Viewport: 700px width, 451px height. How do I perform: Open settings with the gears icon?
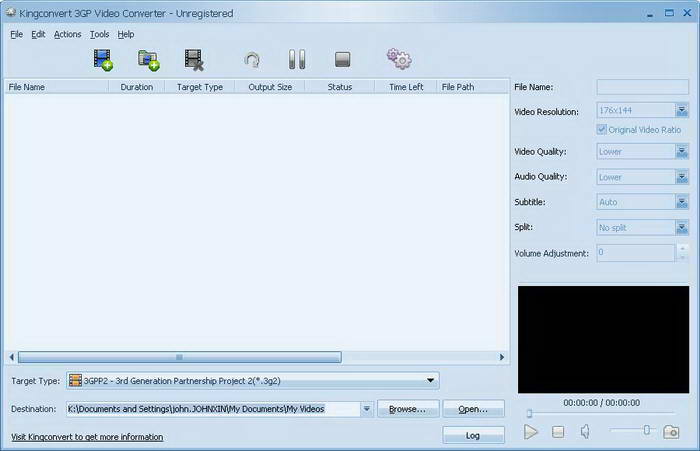399,59
